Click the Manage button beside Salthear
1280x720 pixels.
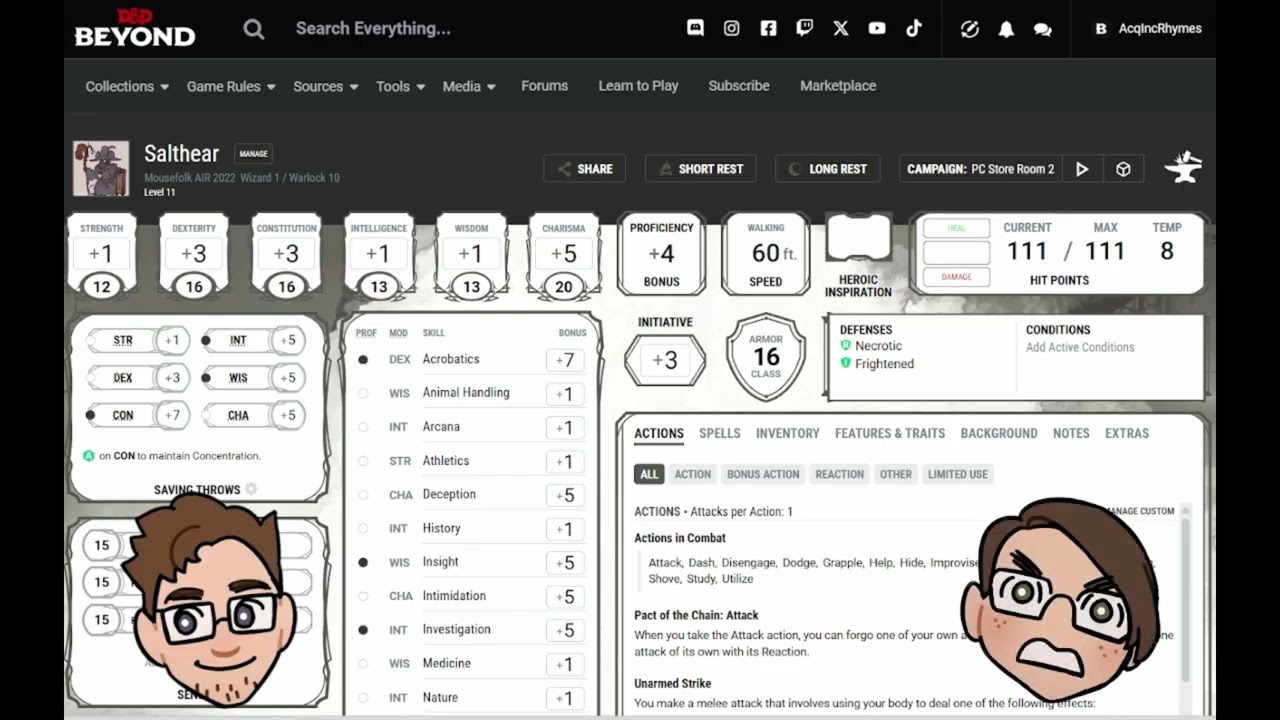tap(254, 154)
